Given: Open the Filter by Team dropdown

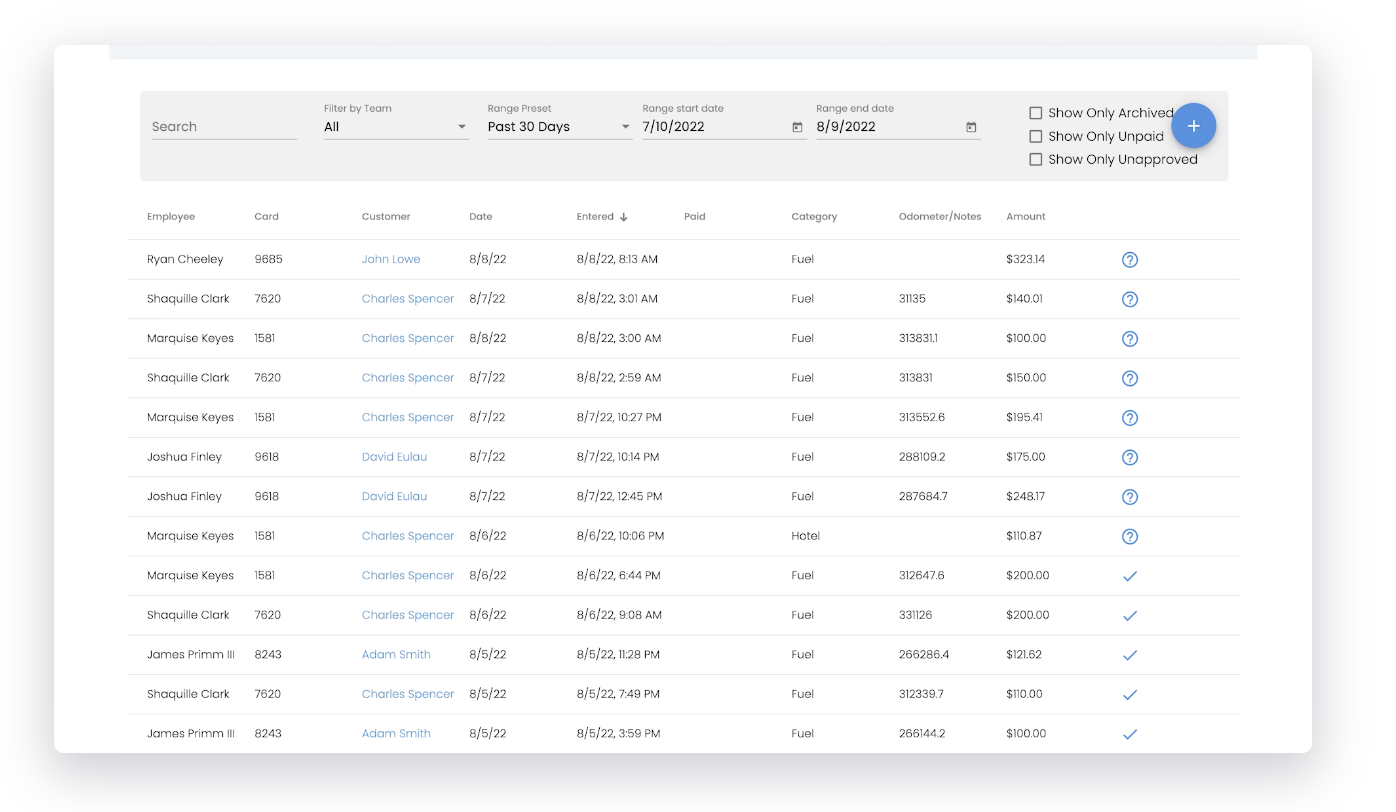Looking at the screenshot, I should click(x=396, y=127).
